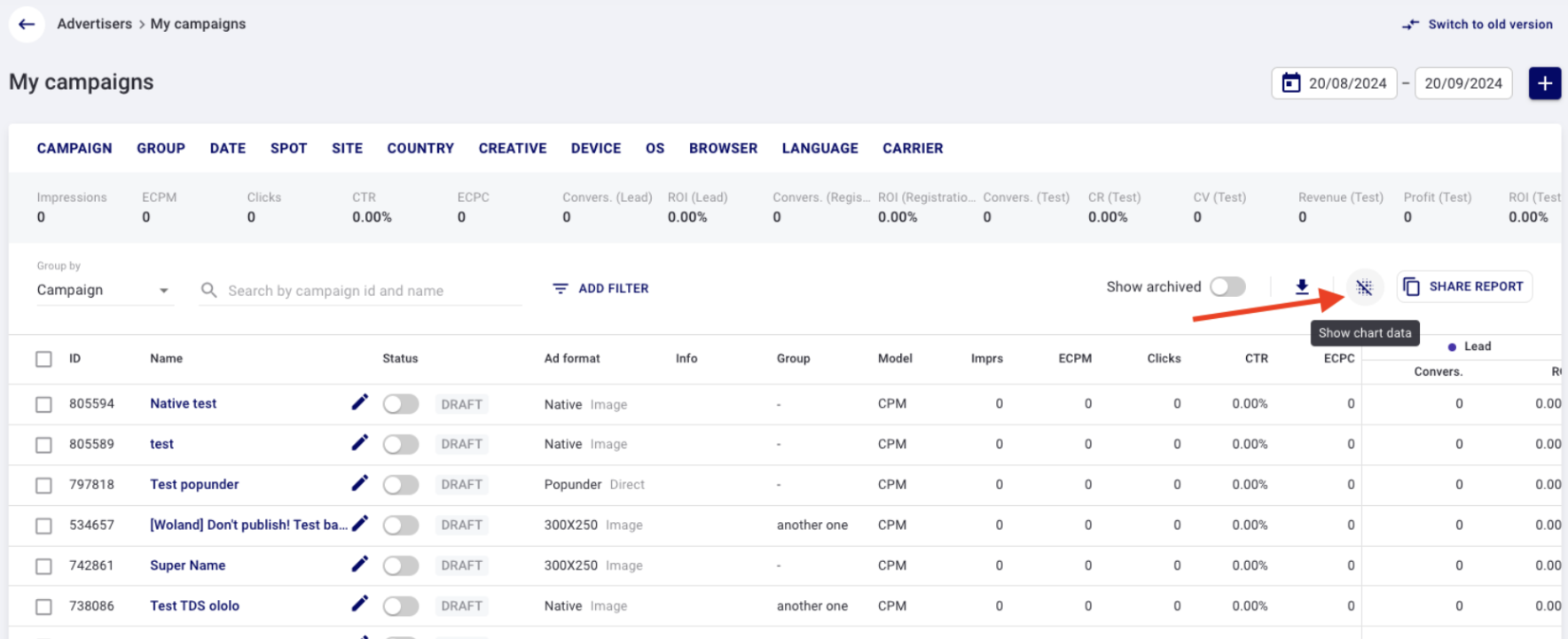Sort by the Impressions column header
1568x639 pixels.
pos(986,359)
